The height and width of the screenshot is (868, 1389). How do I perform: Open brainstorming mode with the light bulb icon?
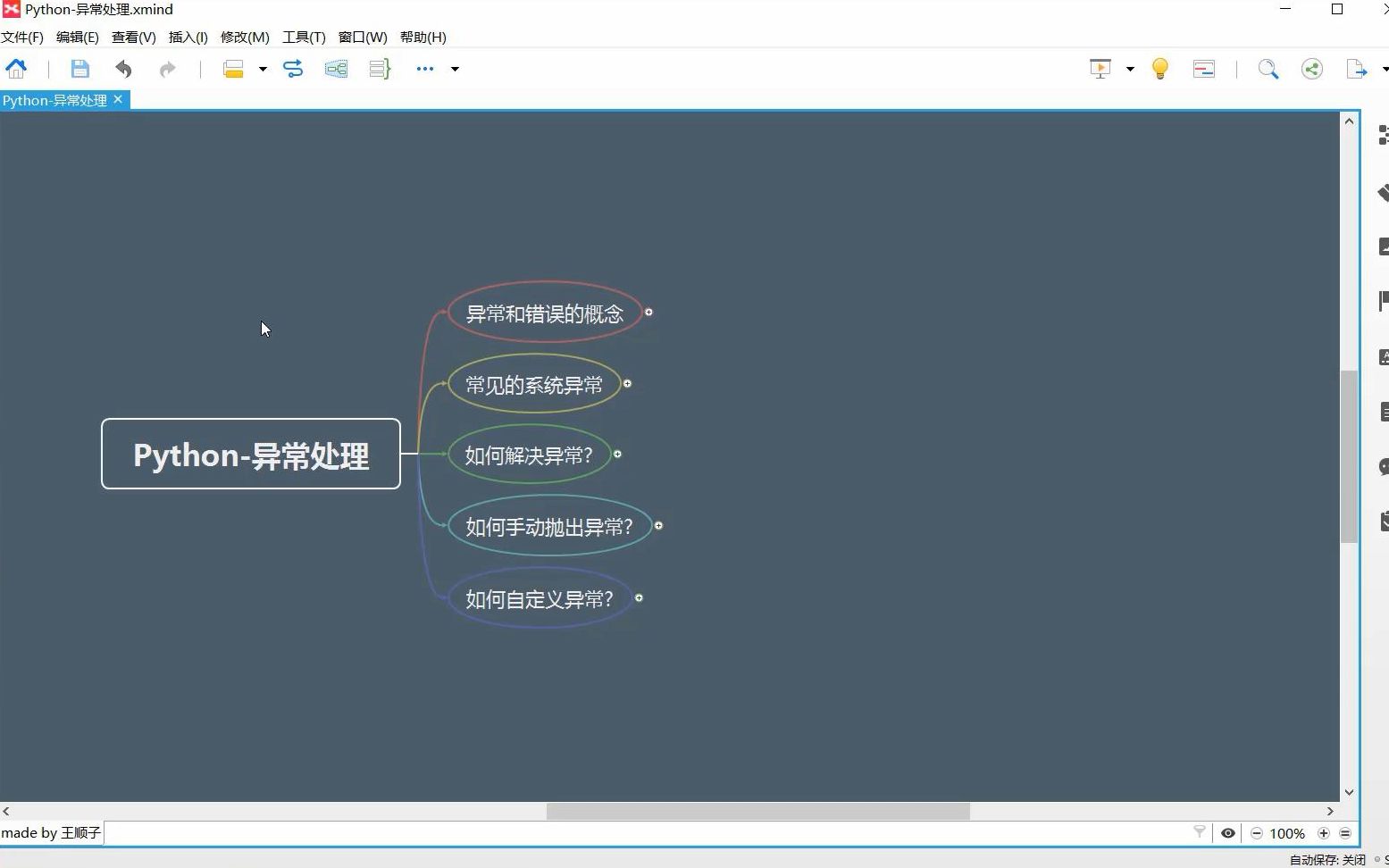coord(1160,69)
